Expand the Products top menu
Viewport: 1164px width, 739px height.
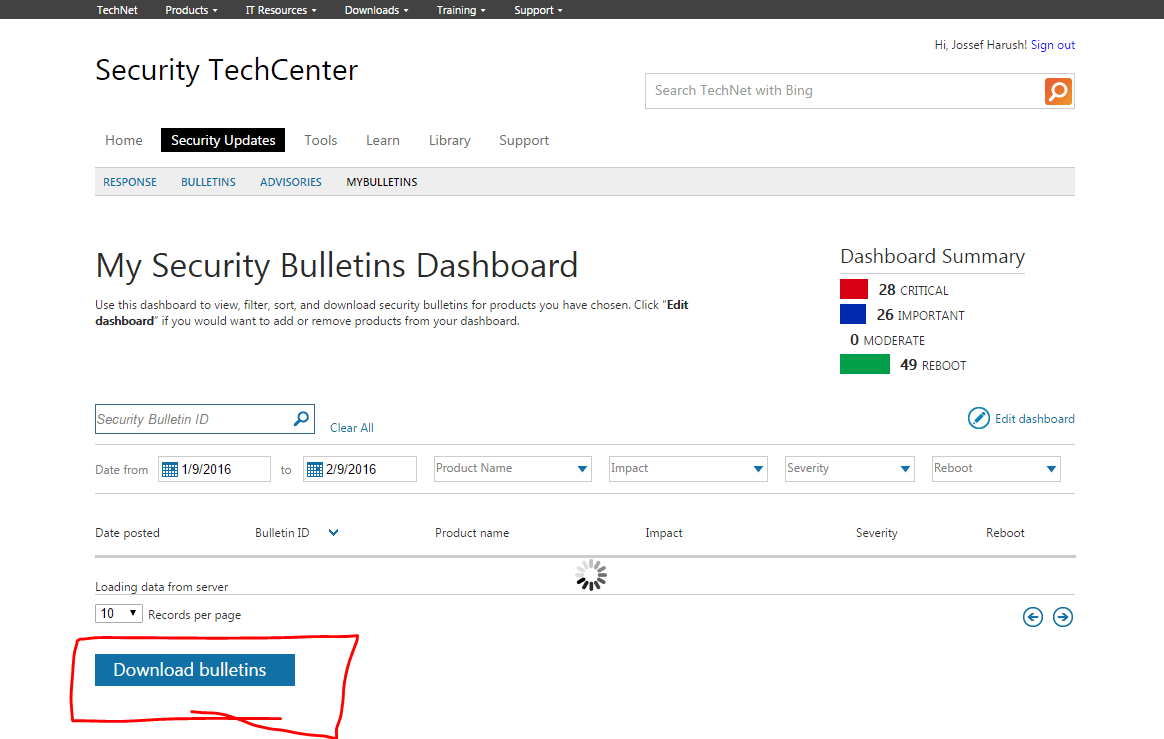192,10
